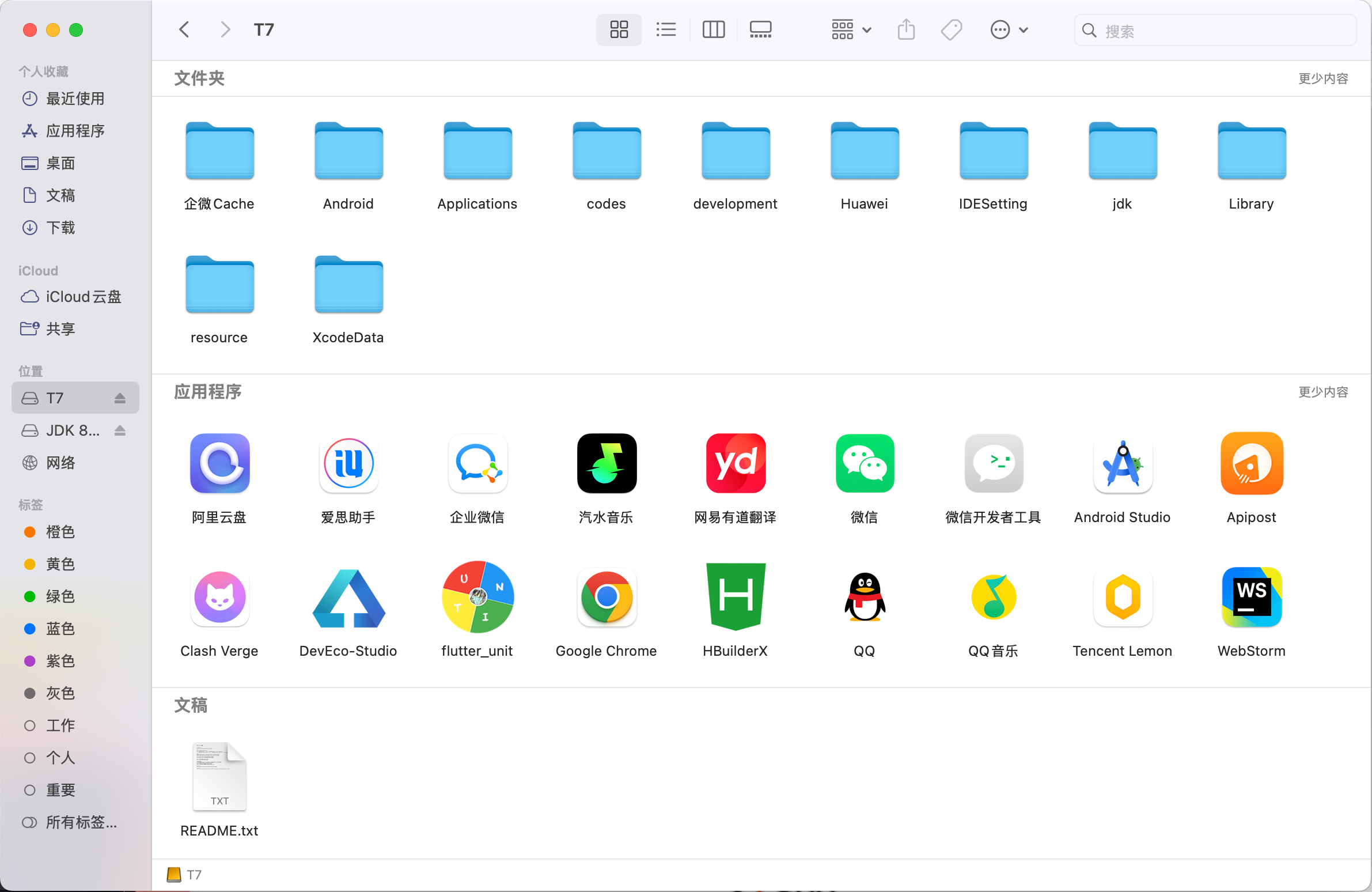Expand the more actions ellipsis menu
This screenshot has height=892, width=1372.
(1008, 29)
